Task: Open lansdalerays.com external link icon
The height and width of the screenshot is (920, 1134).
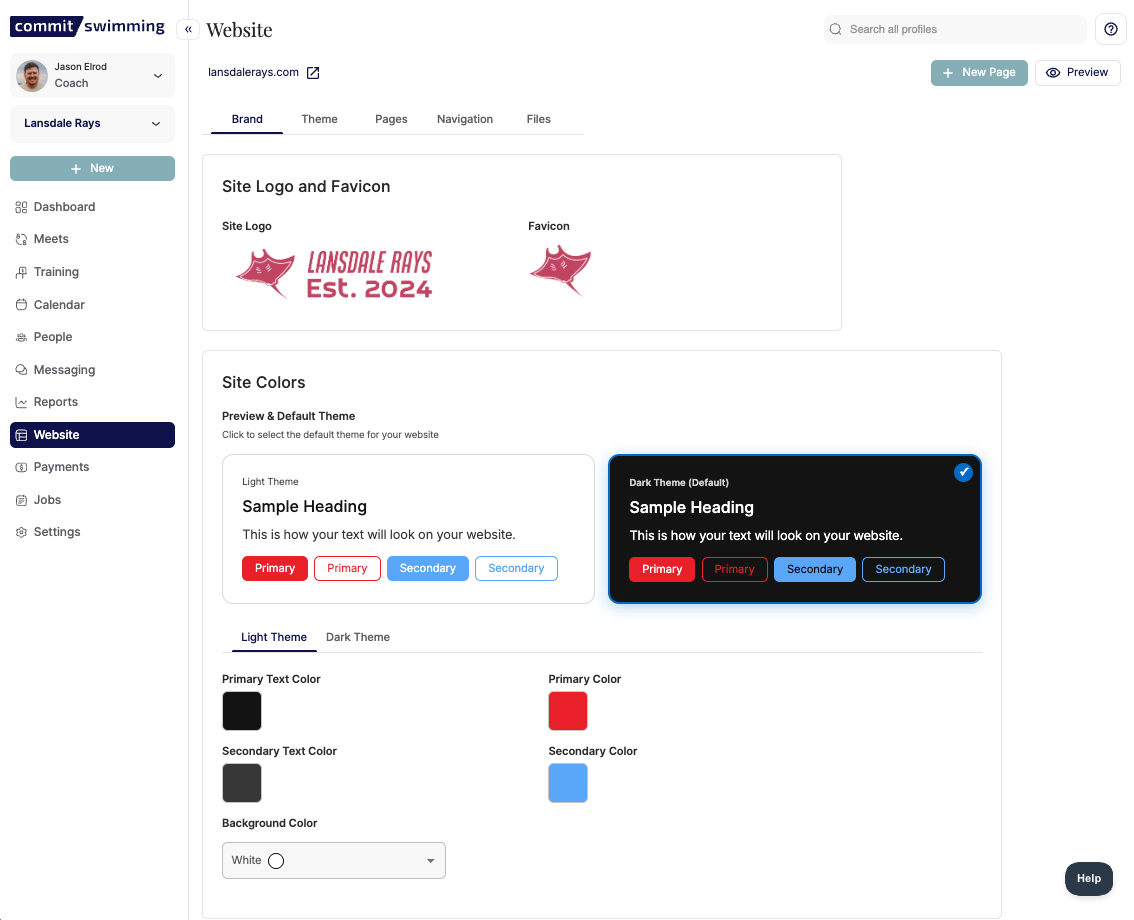Action: click(x=313, y=72)
